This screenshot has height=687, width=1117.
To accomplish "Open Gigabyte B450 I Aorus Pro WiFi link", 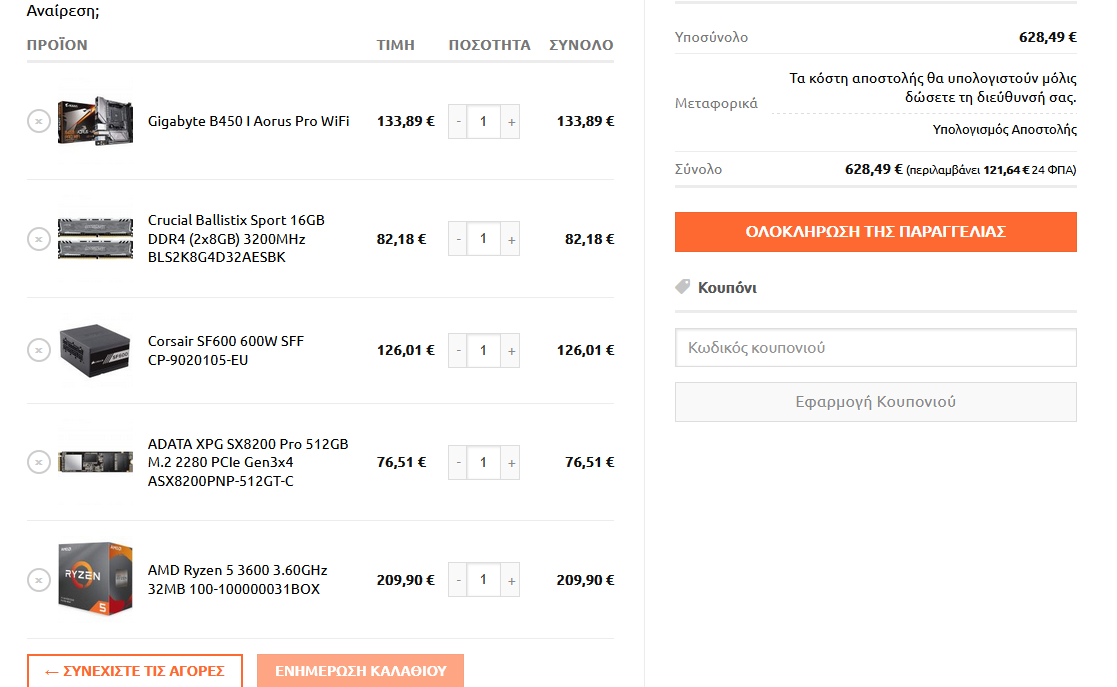I will [x=249, y=121].
